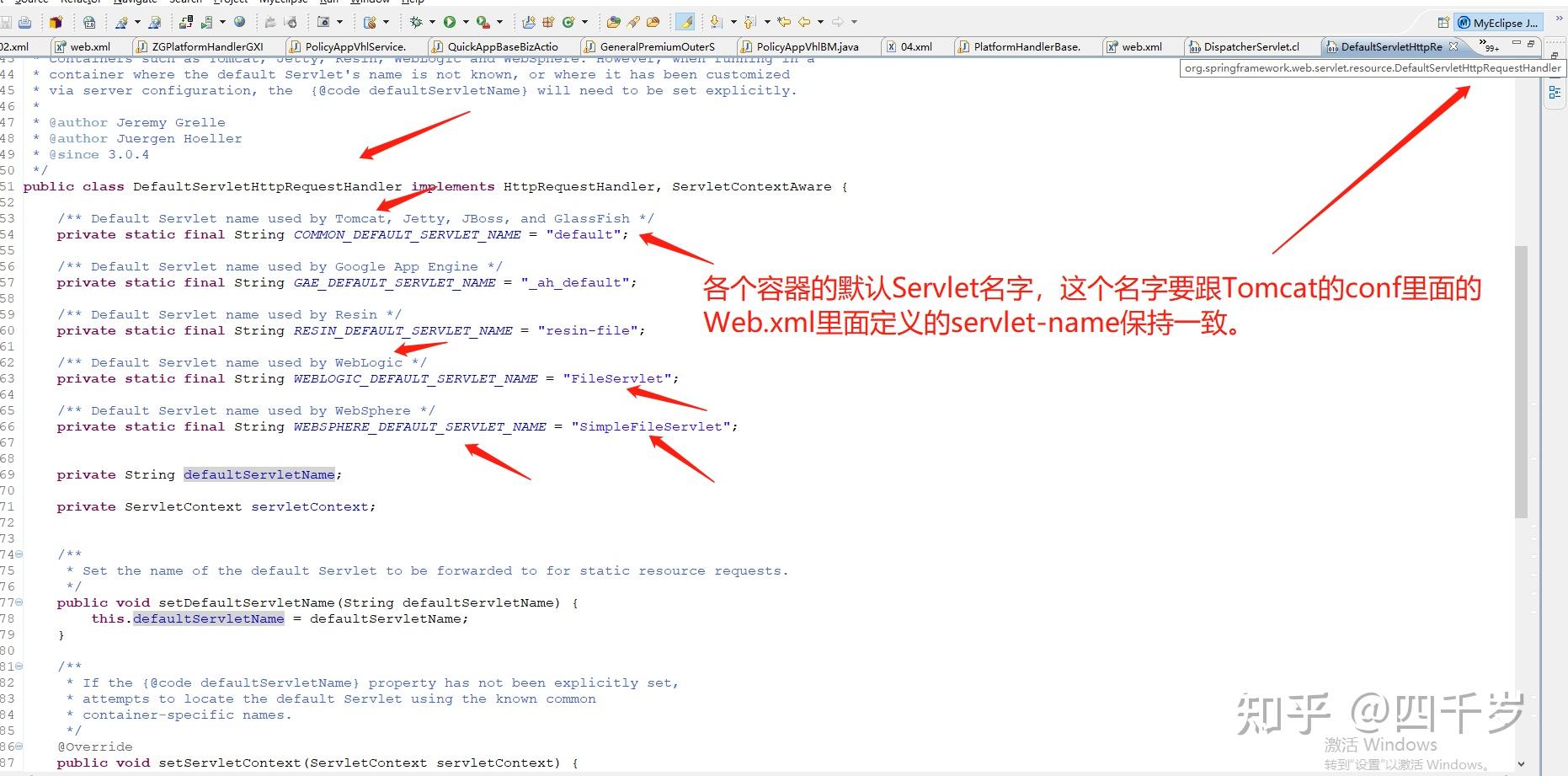Click the Open Perspective icon
The width and height of the screenshot is (1568, 776).
pos(1443,23)
